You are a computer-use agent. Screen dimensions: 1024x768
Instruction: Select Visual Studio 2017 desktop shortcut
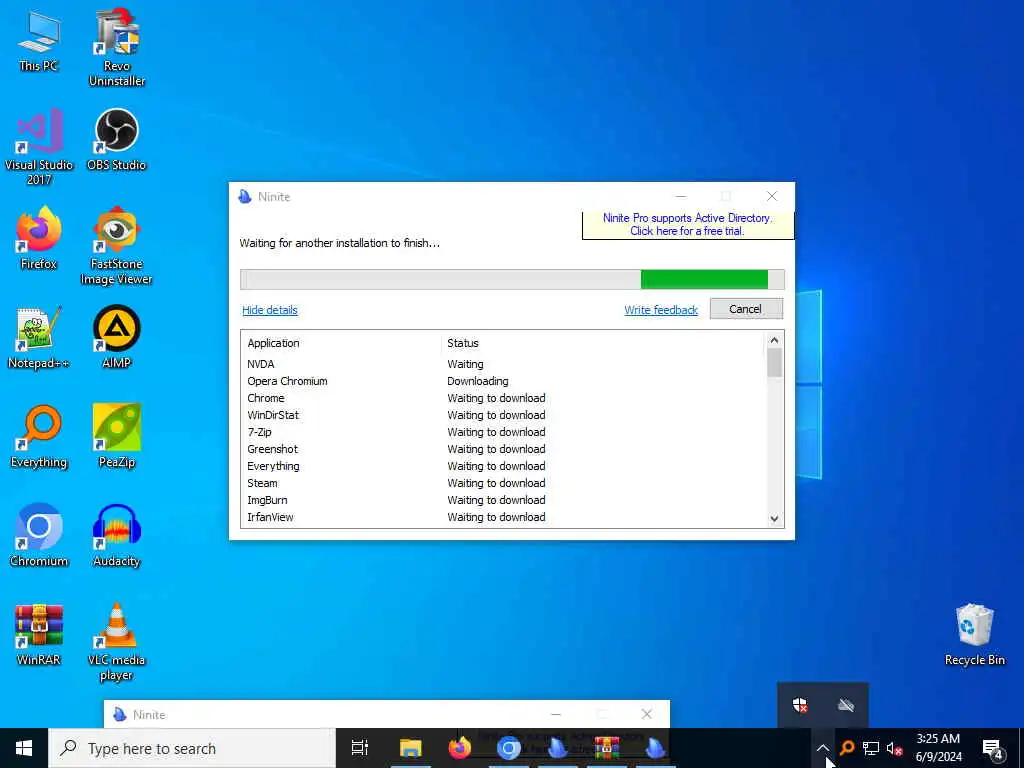coord(39,147)
